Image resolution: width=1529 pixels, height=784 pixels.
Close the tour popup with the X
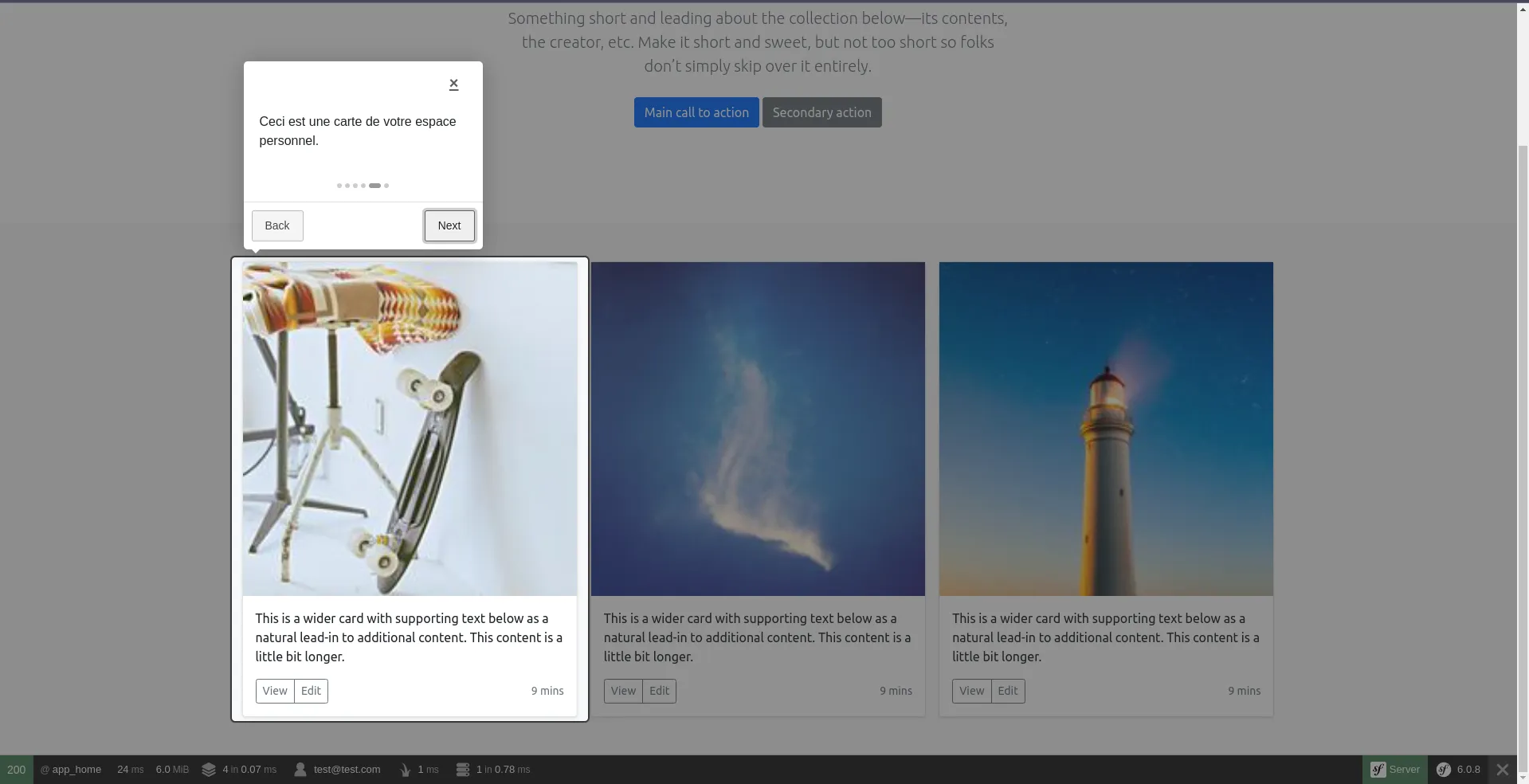point(453,84)
